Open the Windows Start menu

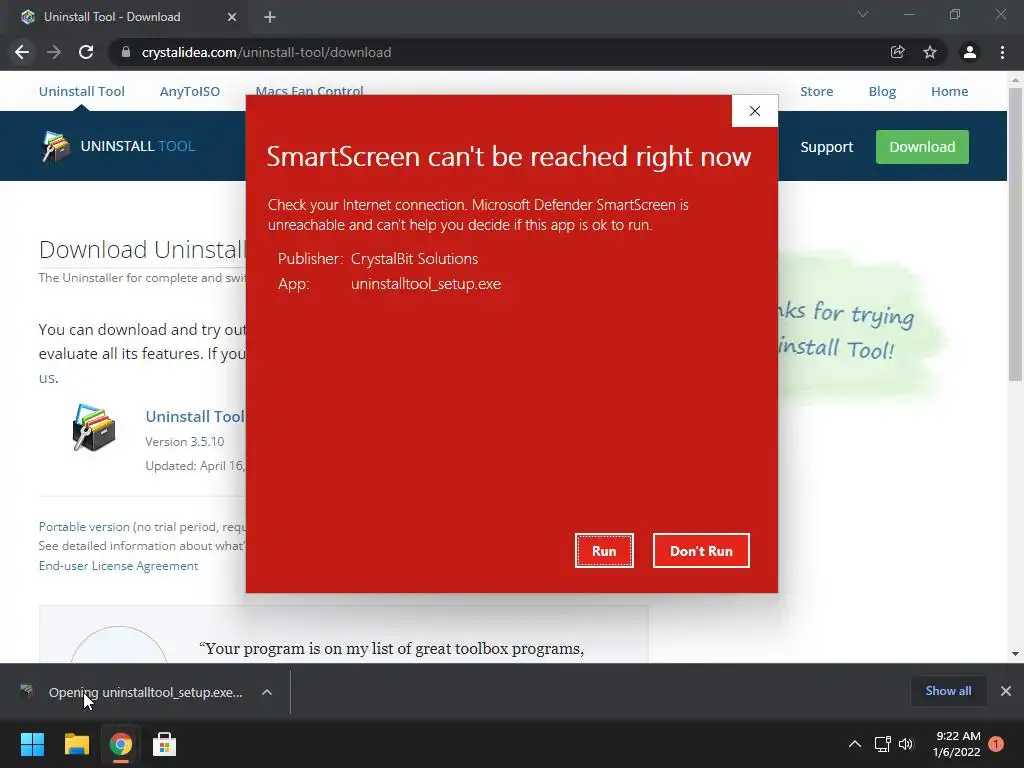[x=32, y=744]
